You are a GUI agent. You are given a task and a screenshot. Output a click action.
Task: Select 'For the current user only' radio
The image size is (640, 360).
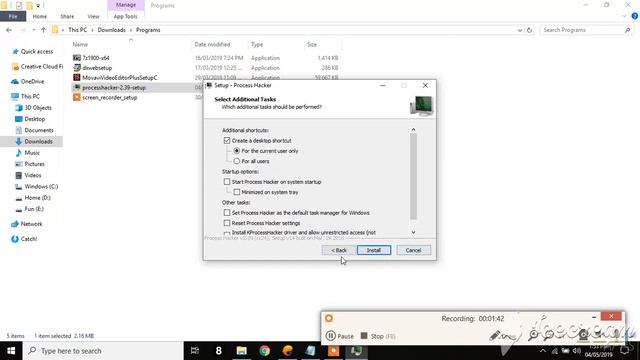(x=237, y=151)
